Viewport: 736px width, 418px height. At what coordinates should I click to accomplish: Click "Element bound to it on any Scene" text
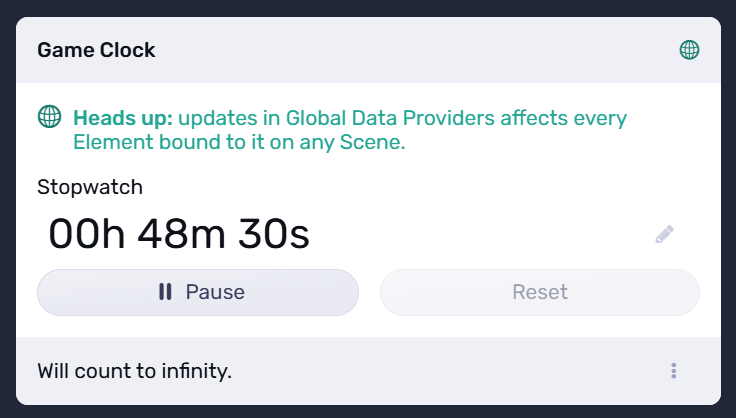(237, 143)
